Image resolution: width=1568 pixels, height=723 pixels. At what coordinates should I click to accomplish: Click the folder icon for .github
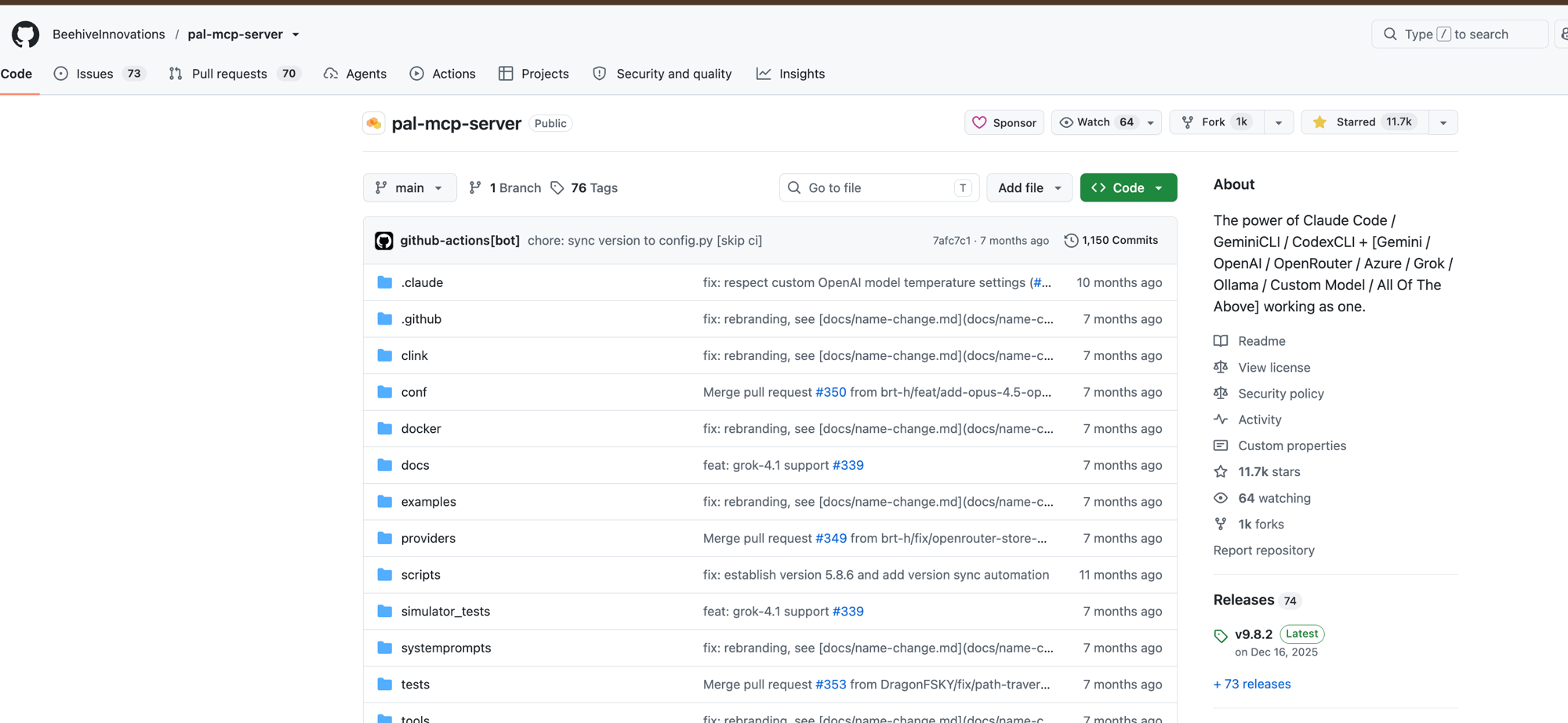tap(384, 319)
